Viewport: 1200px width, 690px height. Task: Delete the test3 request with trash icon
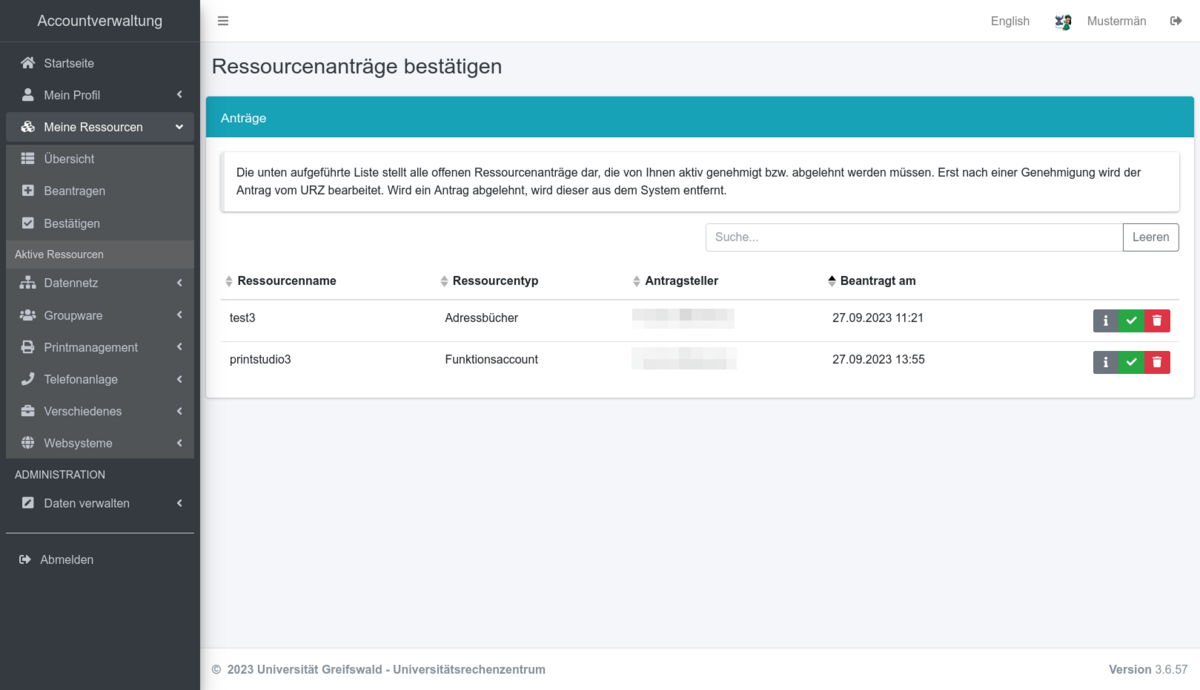pos(1157,321)
